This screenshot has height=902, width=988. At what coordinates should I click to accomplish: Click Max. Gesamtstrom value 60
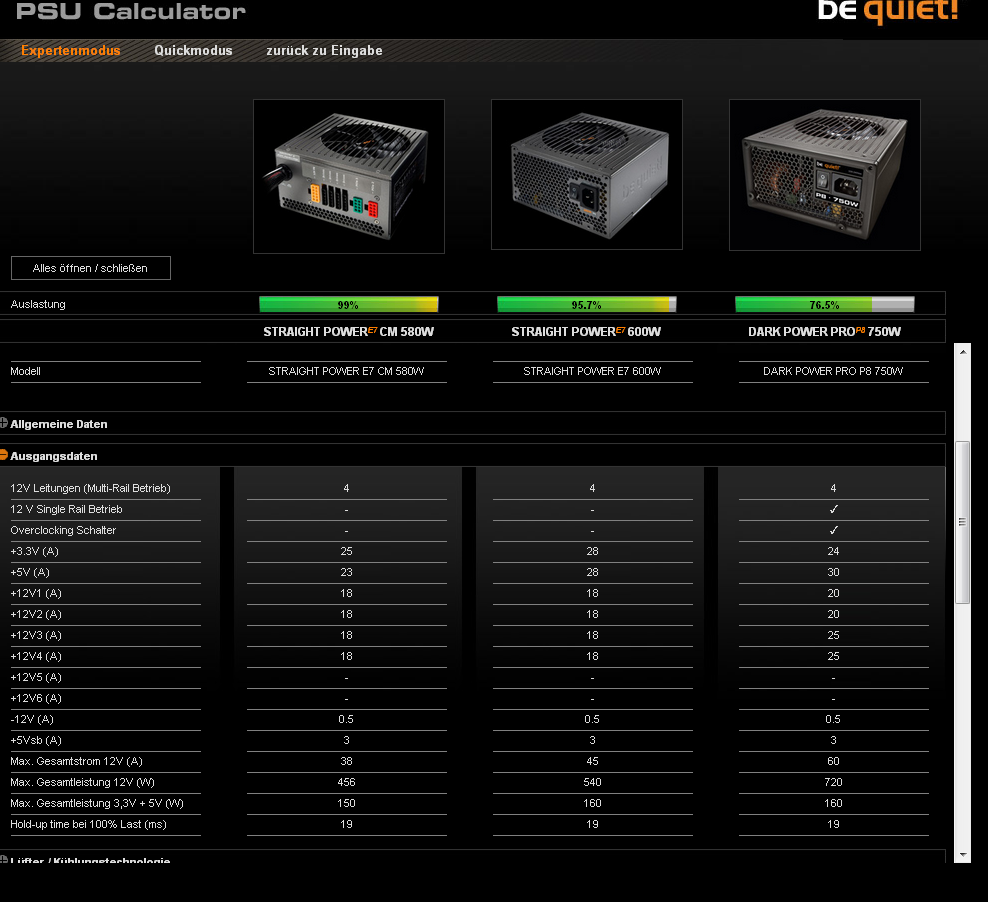click(x=833, y=762)
